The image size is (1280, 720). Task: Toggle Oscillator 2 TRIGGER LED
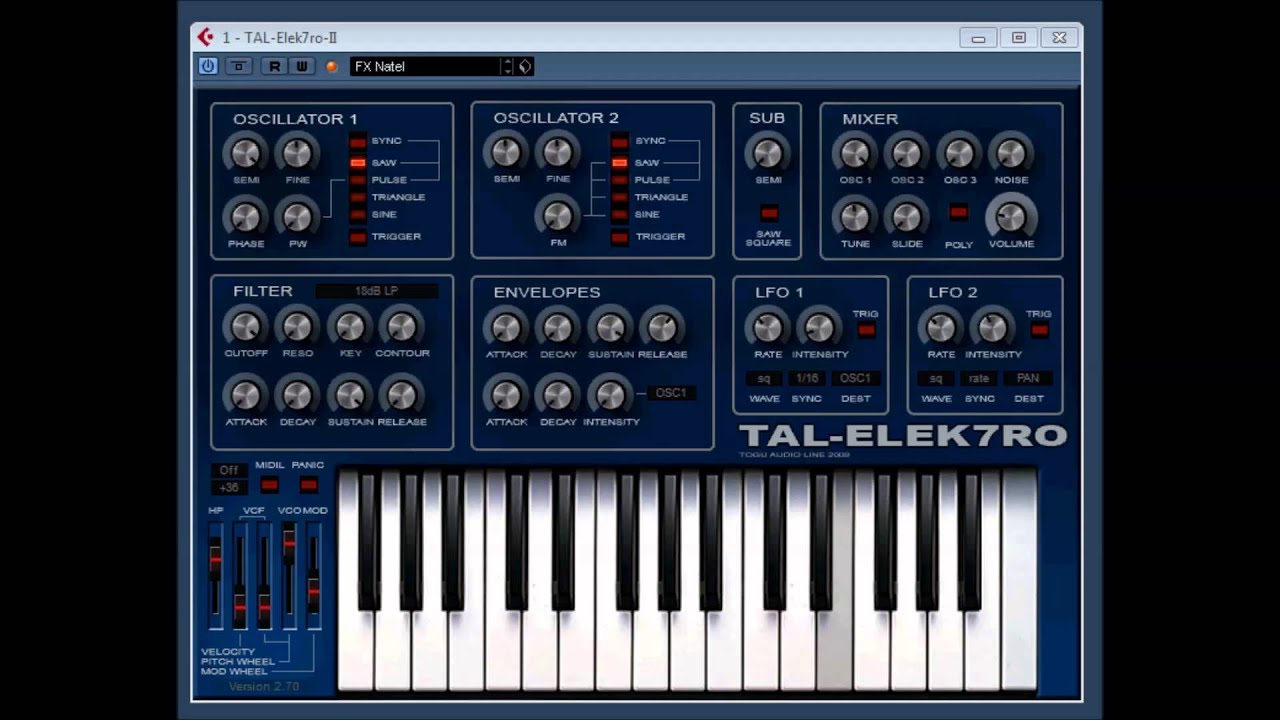point(620,237)
